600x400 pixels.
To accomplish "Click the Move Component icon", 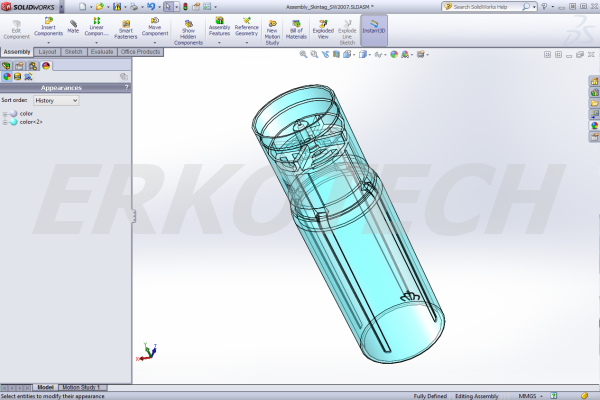I will (x=155, y=28).
